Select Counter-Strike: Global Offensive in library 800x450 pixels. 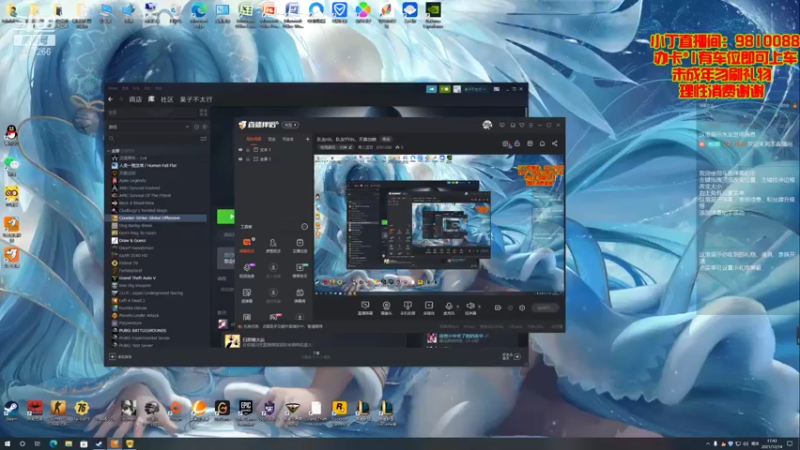[x=156, y=218]
